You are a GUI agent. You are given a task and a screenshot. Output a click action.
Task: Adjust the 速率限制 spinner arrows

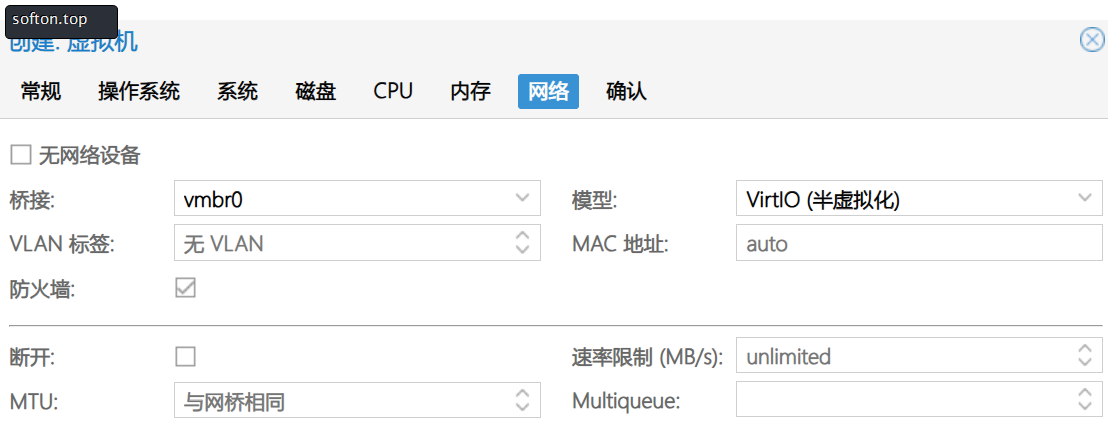(1085, 355)
